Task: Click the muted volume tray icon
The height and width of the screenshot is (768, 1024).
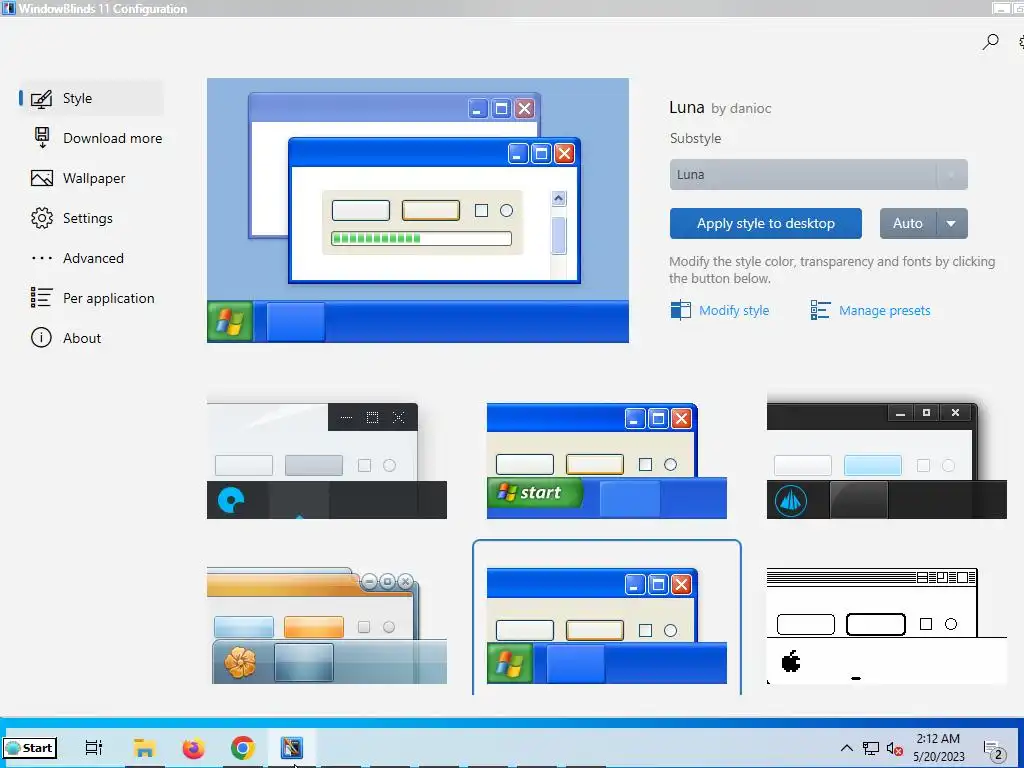Action: [895, 748]
